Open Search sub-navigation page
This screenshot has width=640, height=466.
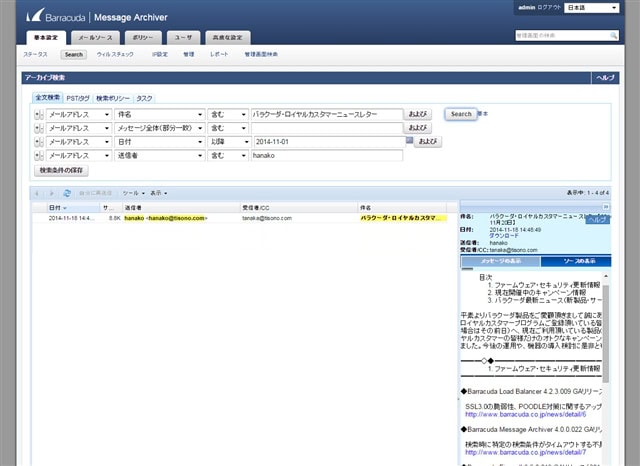coord(74,54)
